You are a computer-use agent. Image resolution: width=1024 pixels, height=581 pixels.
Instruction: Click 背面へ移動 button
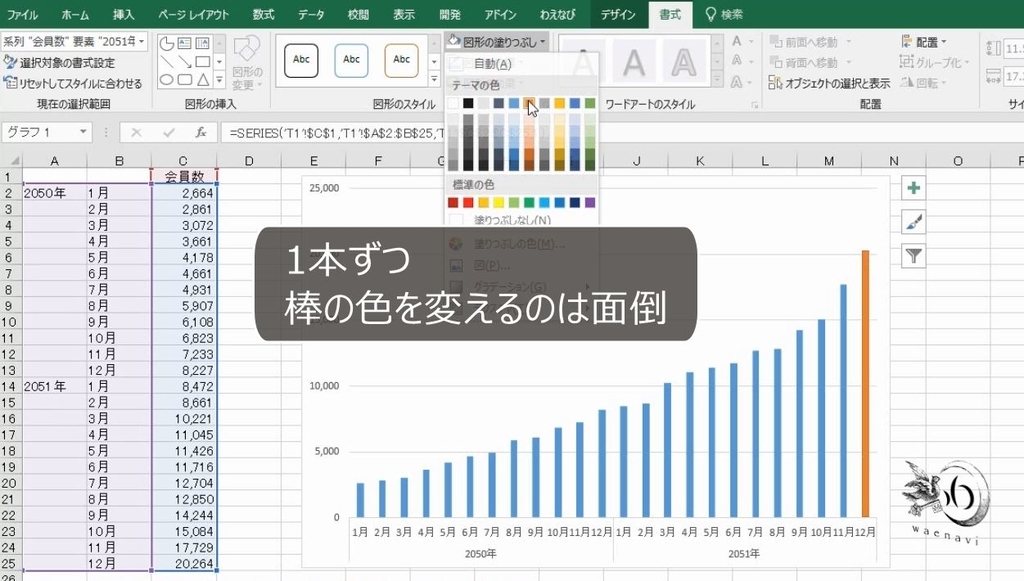[810, 63]
